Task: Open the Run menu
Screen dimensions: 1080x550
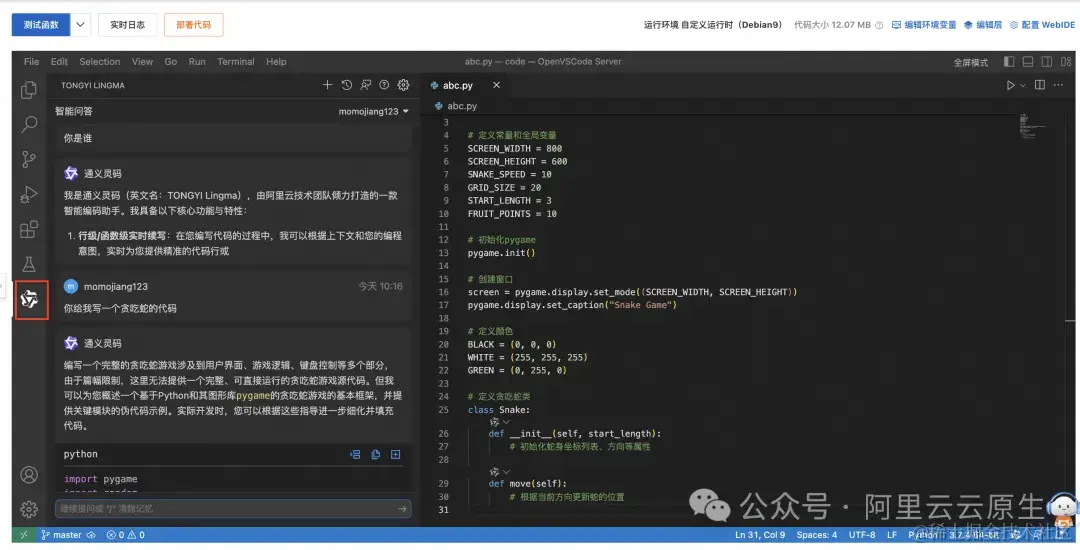Action: tap(197, 61)
